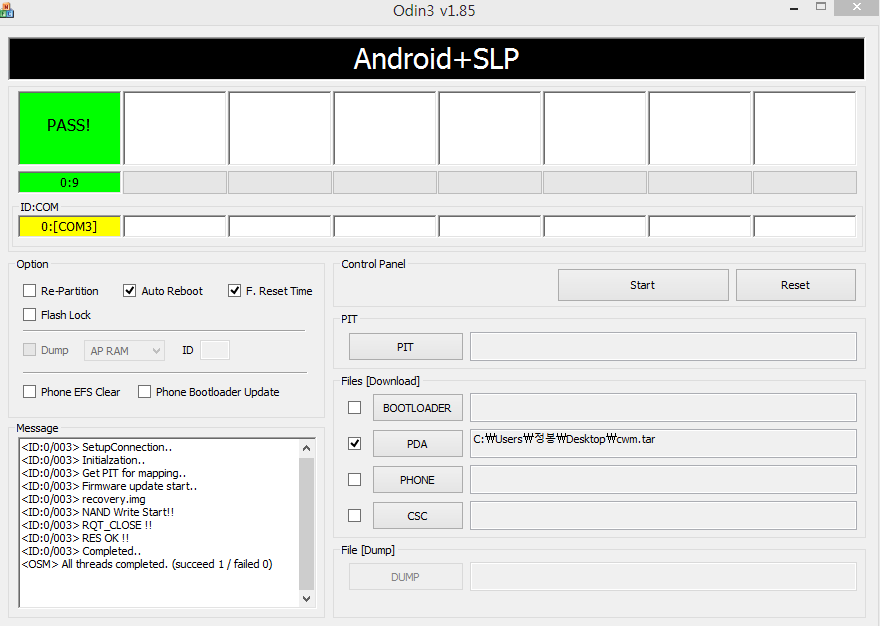Click the yellow 0:[COM3] port field
880x626 pixels.
pos(69,227)
